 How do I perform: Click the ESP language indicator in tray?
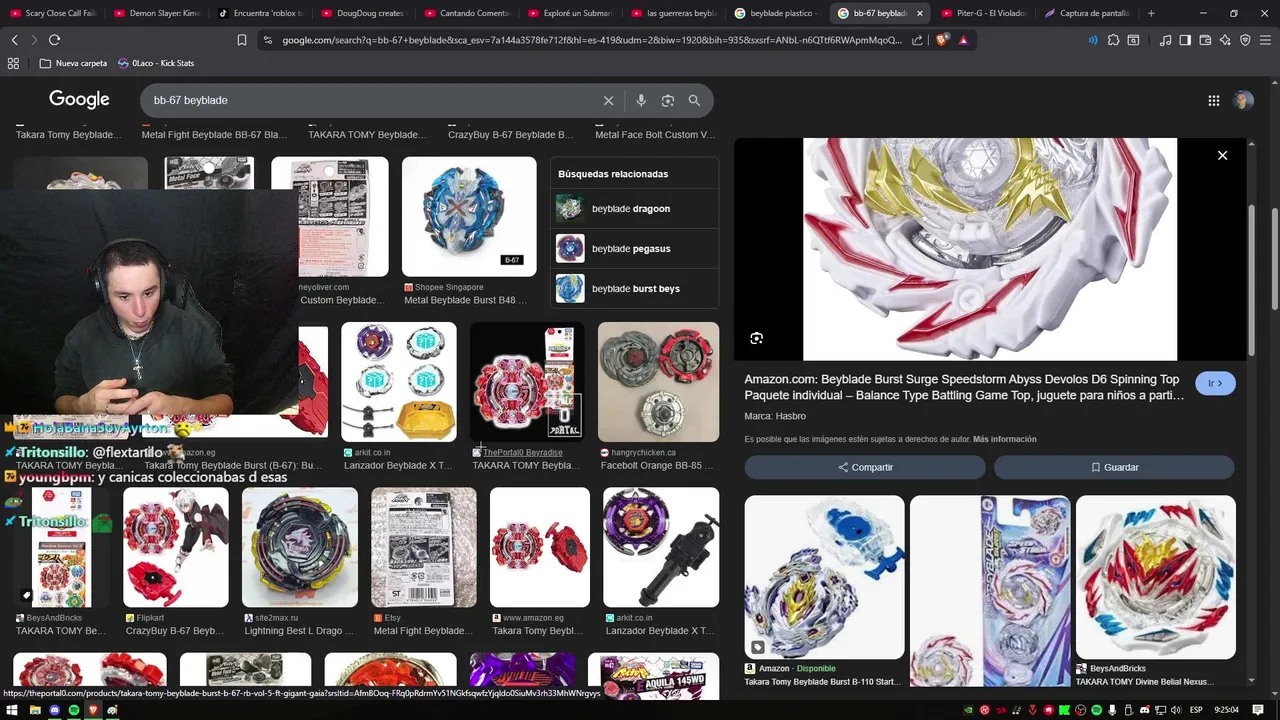point(1196,710)
